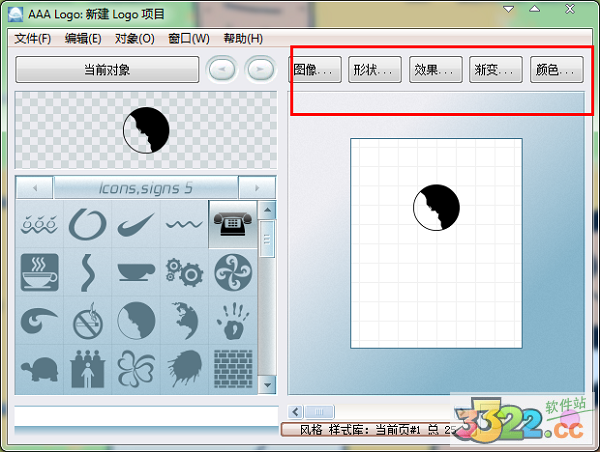The image size is (600, 452).
Task: Go to next icon category with right arrow
Action: [257, 187]
